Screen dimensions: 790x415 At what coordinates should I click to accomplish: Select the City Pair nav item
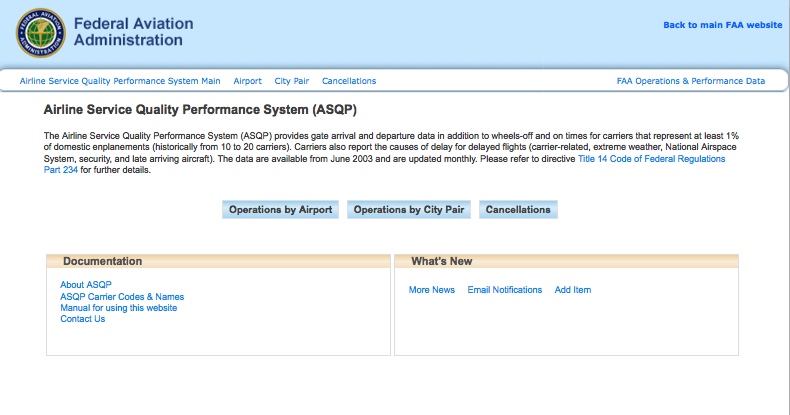(292, 81)
